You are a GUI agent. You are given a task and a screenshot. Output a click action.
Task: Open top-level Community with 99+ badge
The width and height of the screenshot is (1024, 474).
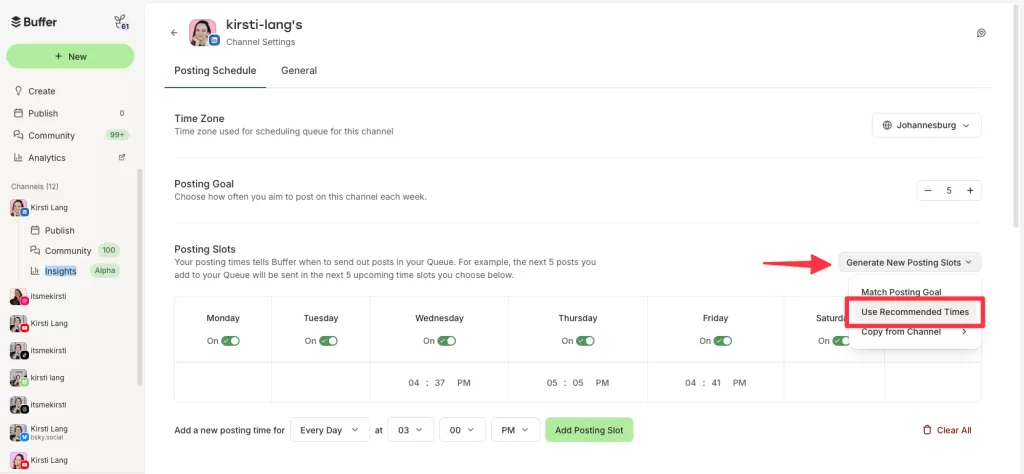[x=70, y=135]
